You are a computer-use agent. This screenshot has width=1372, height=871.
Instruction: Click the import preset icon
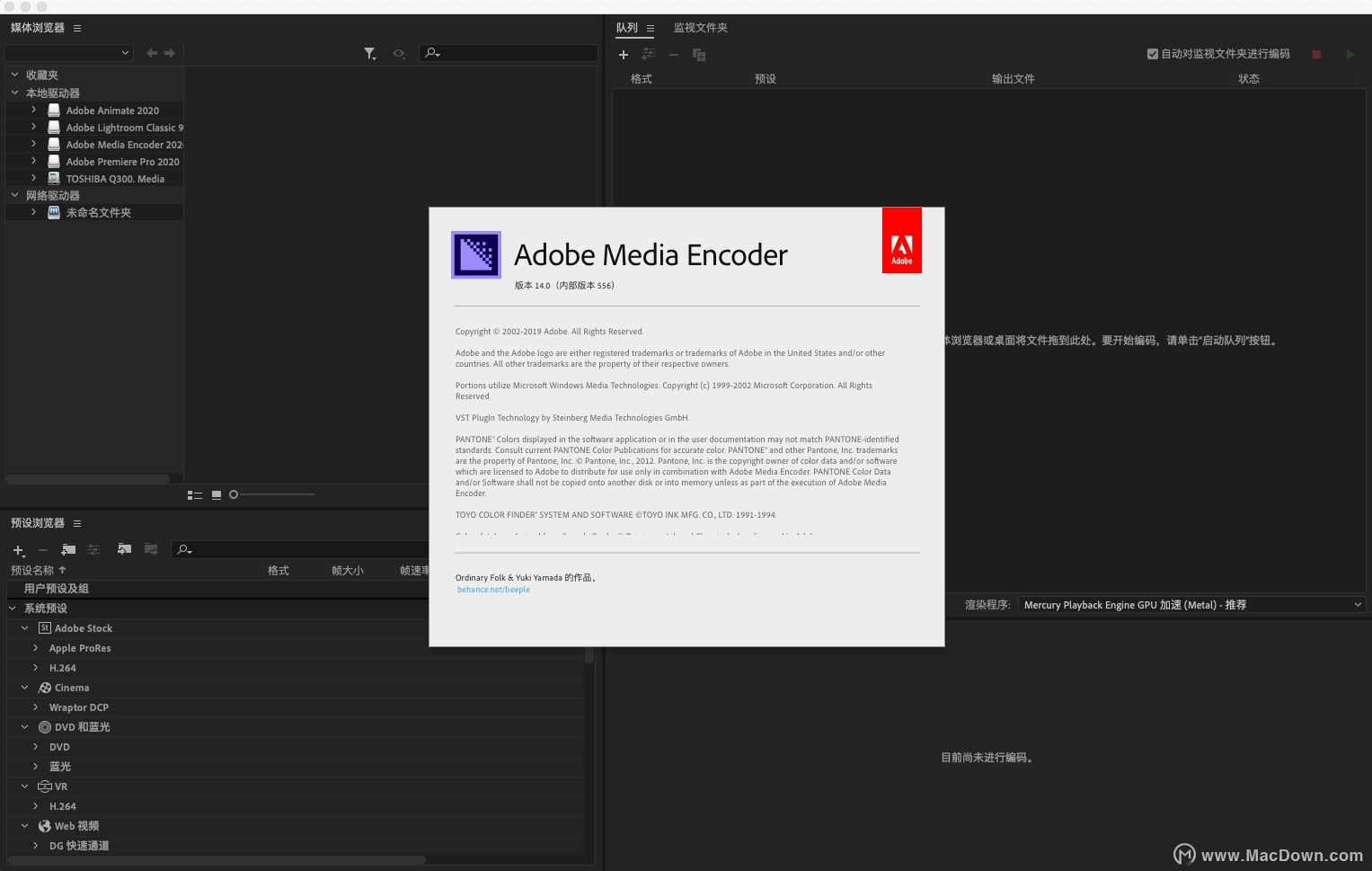point(123,549)
